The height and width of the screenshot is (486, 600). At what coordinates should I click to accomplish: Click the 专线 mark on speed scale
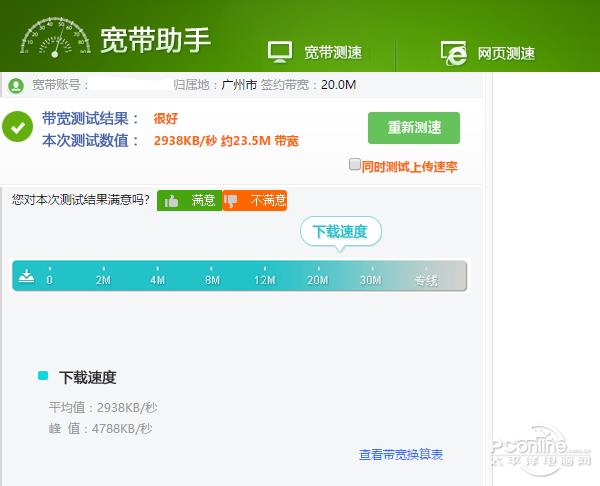[x=426, y=280]
